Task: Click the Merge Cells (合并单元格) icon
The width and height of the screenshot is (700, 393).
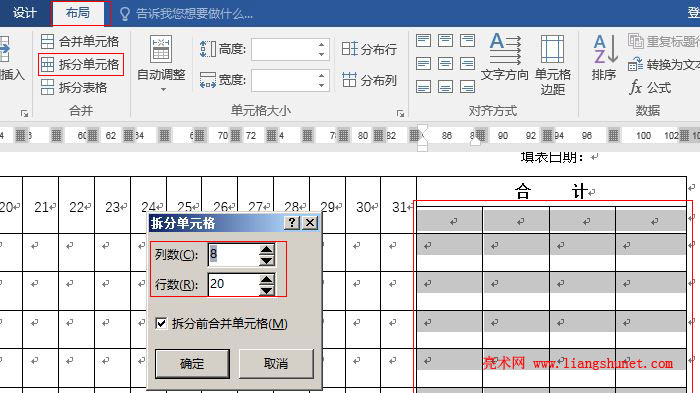Action: (x=47, y=42)
